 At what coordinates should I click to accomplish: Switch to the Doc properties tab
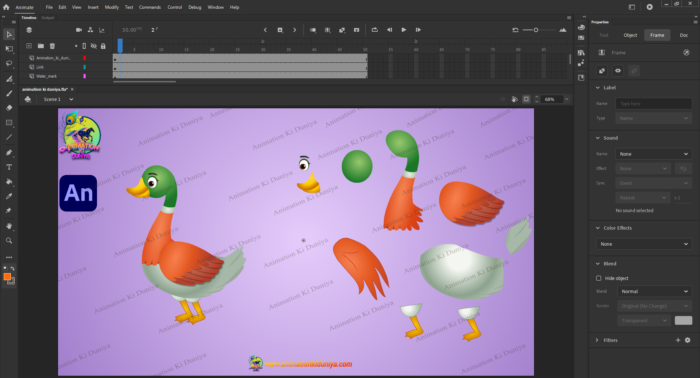683,35
